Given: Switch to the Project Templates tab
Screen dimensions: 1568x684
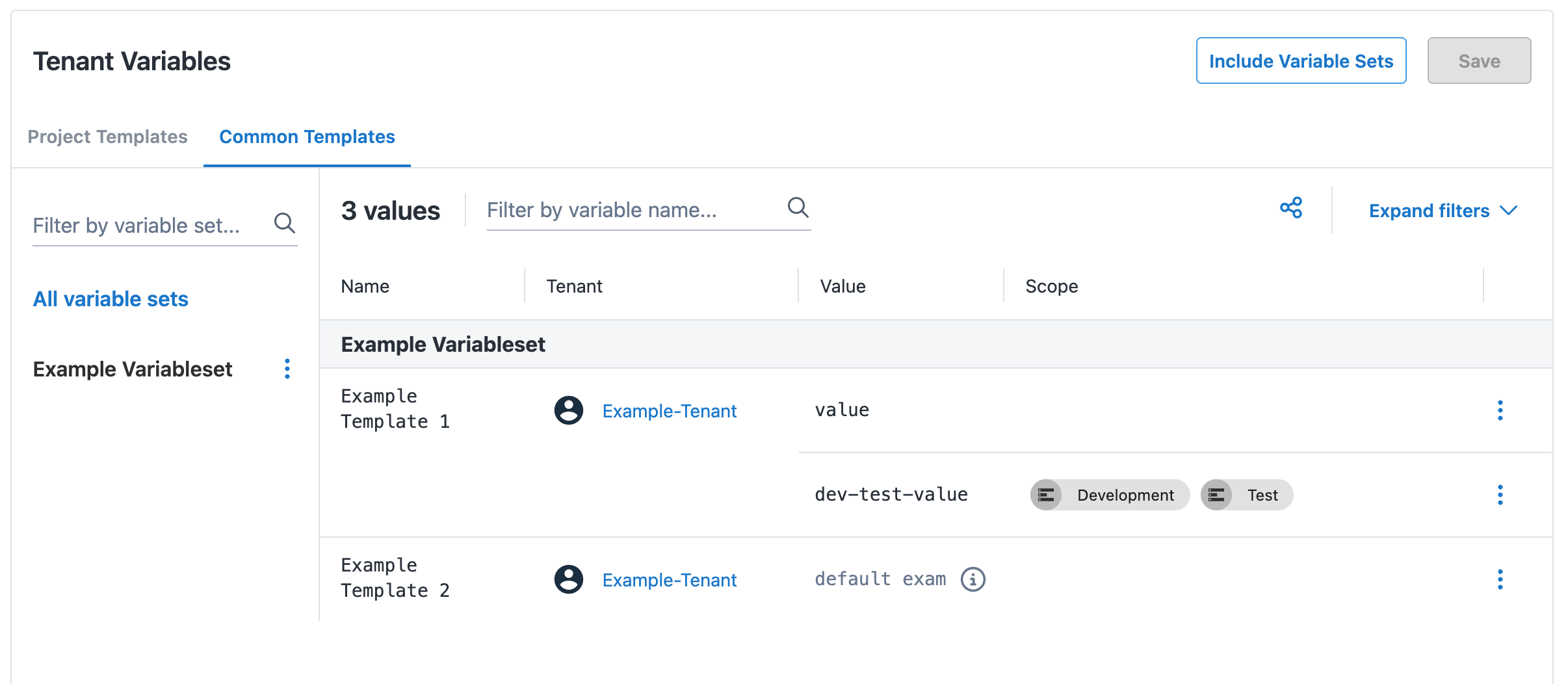Looking at the screenshot, I should (107, 137).
